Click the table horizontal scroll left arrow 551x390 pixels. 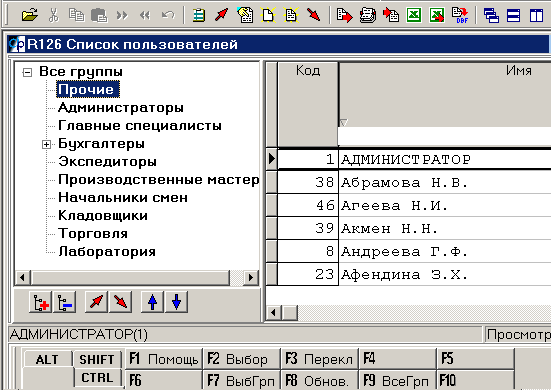click(x=274, y=312)
